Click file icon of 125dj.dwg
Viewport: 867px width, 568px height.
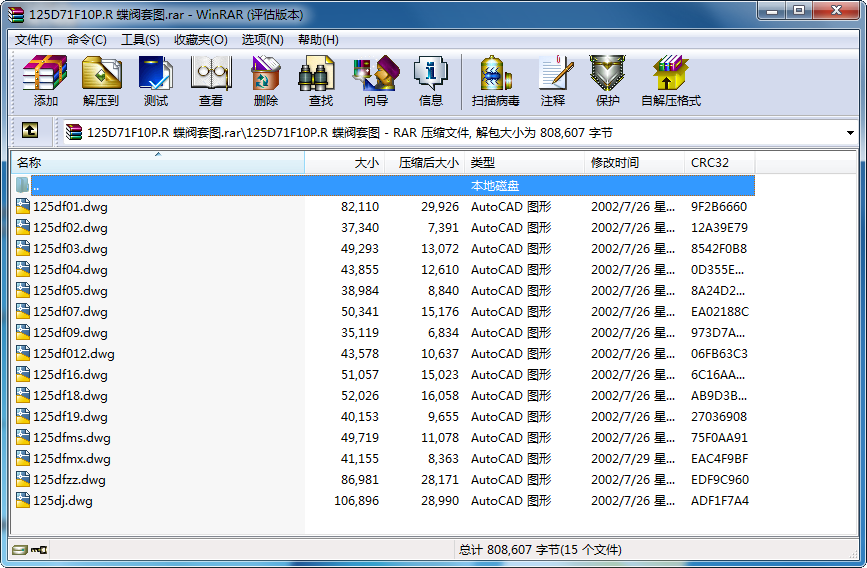23,501
